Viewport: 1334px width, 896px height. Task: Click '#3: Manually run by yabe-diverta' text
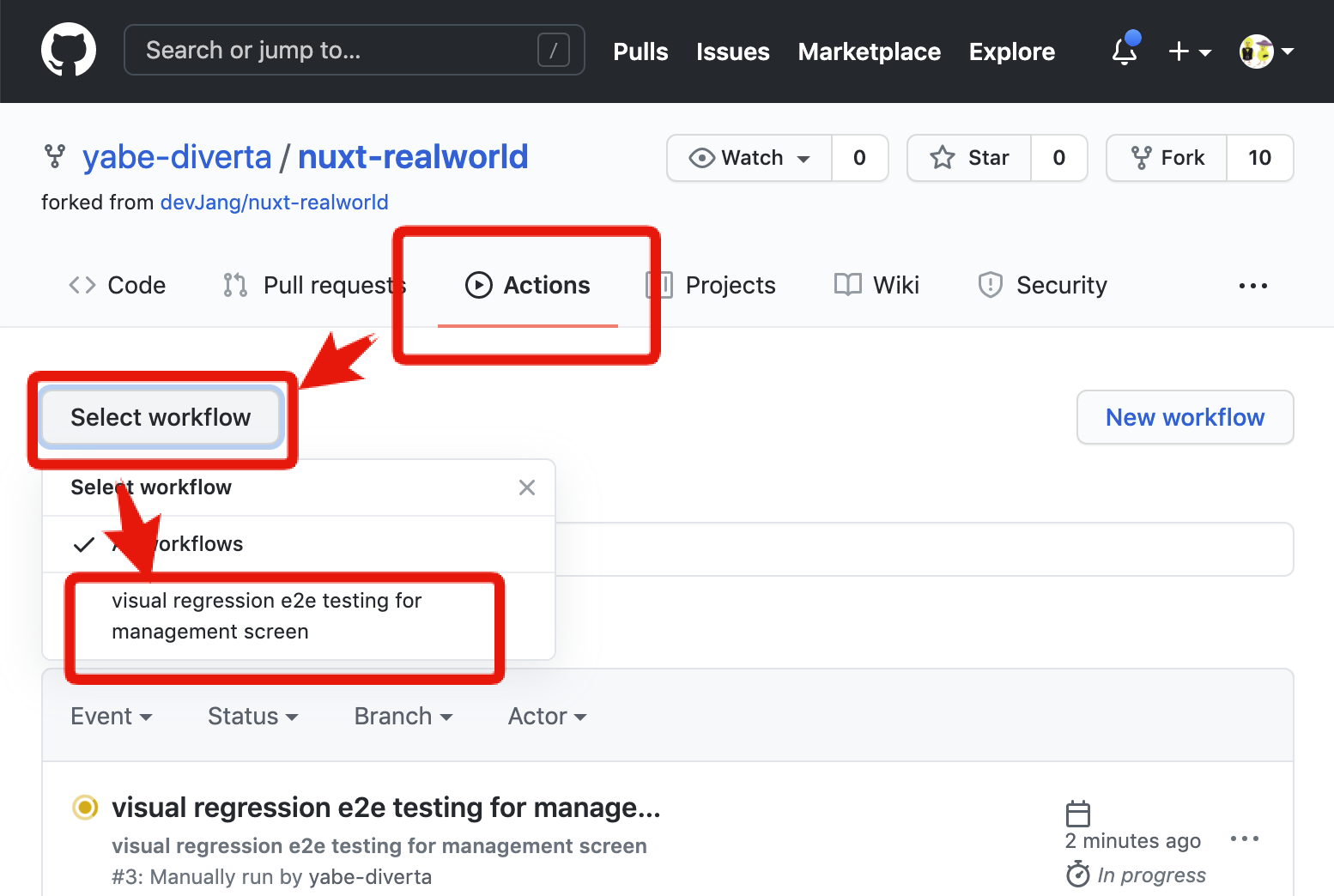pyautogui.click(x=271, y=877)
